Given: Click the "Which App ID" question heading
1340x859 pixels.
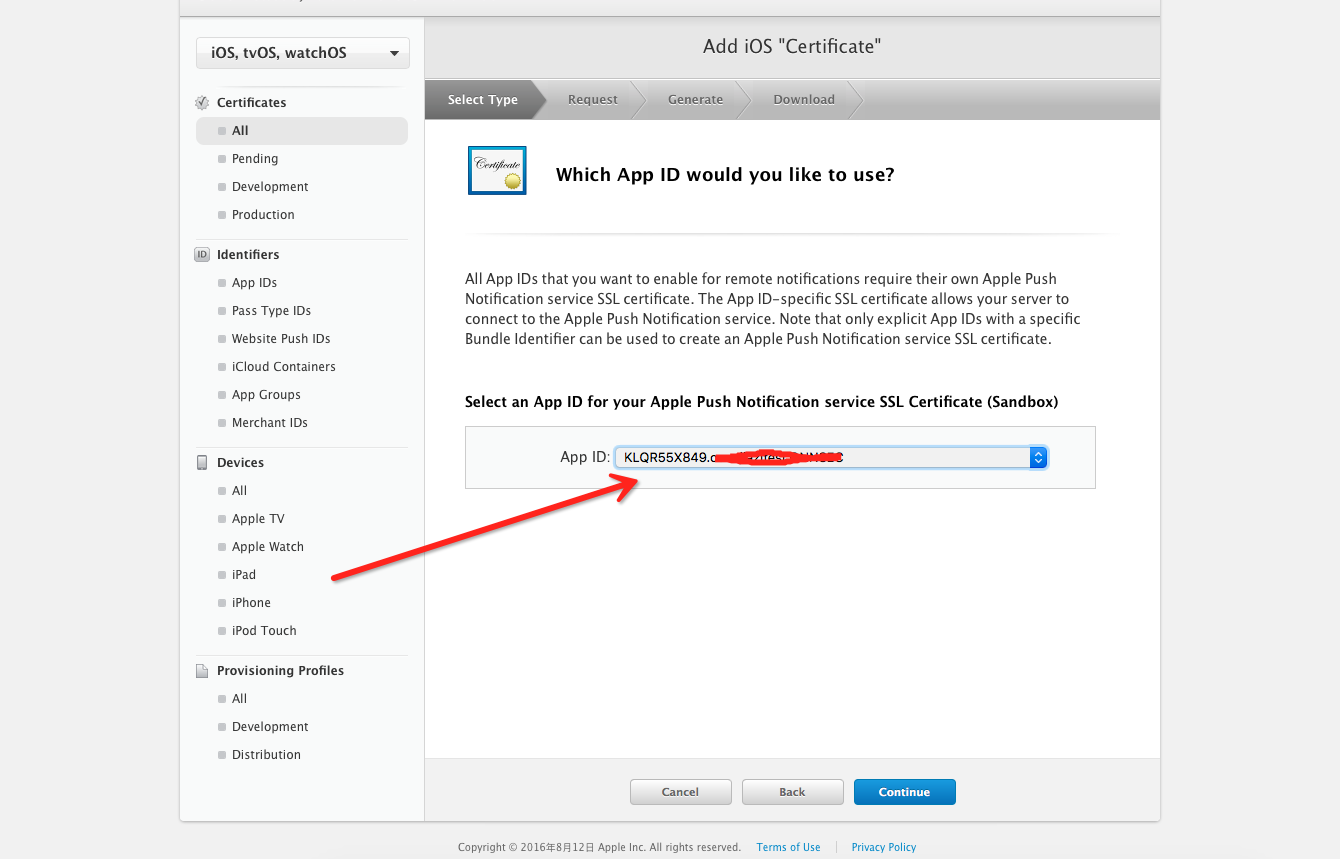Looking at the screenshot, I should tap(725, 175).
